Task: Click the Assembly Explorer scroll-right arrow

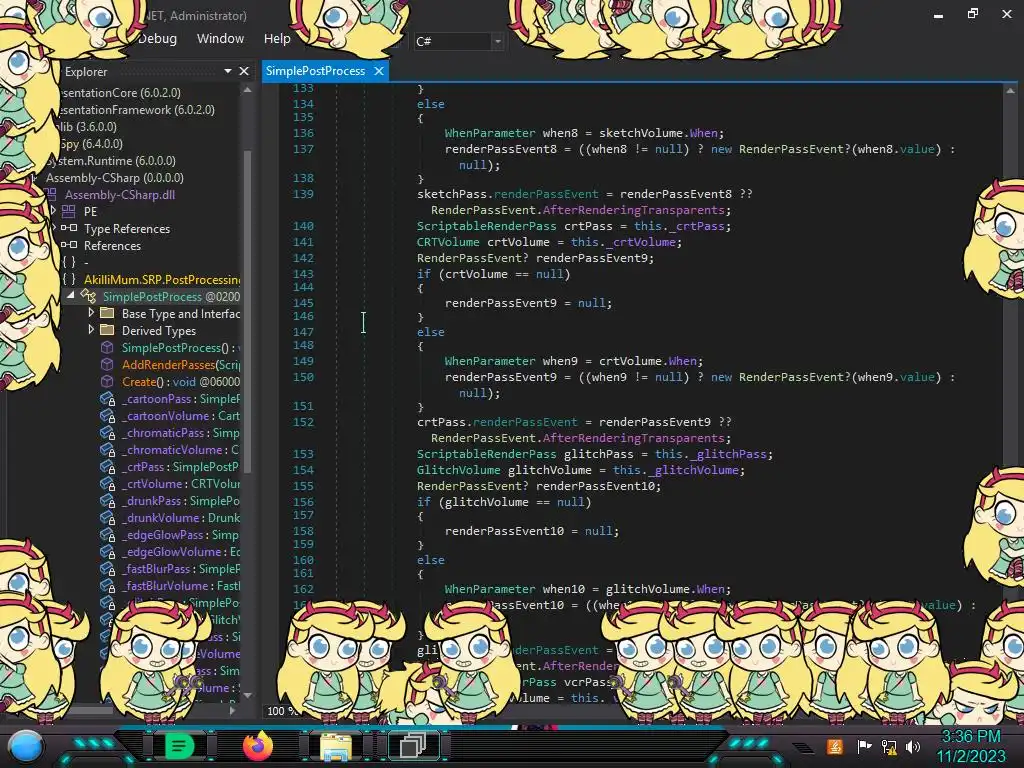Action: coord(232,710)
